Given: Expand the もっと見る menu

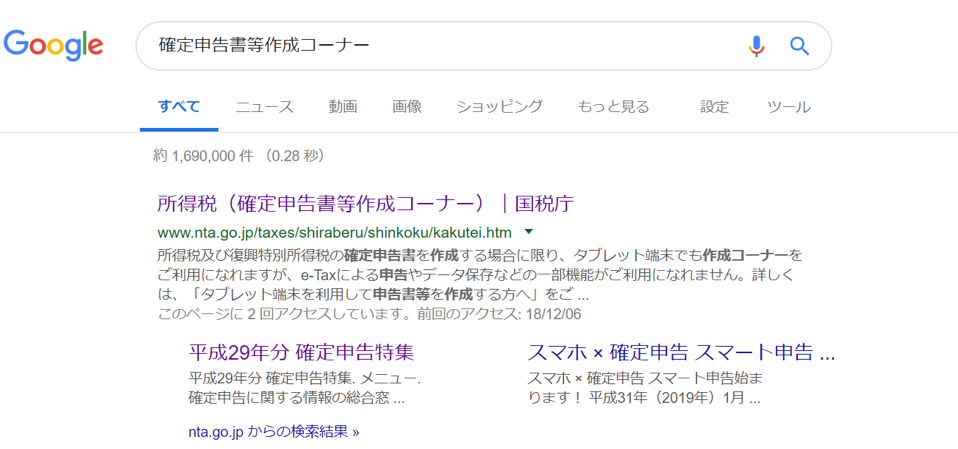Looking at the screenshot, I should pos(613,107).
